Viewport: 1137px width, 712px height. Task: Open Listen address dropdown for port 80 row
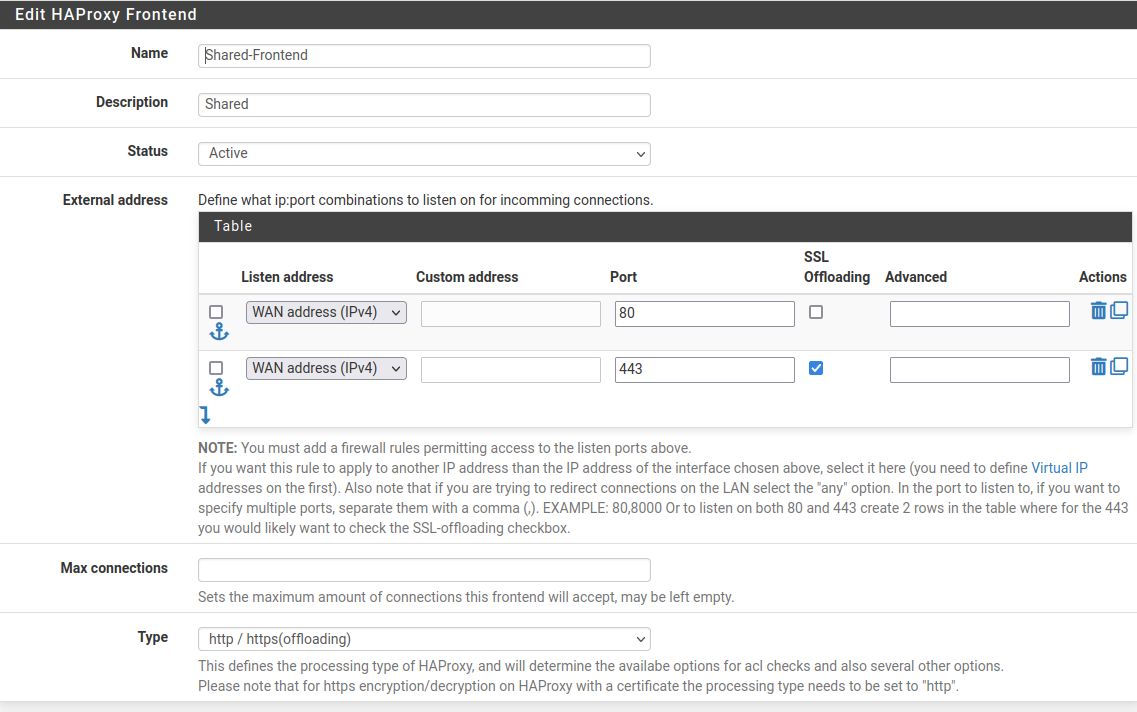click(326, 312)
